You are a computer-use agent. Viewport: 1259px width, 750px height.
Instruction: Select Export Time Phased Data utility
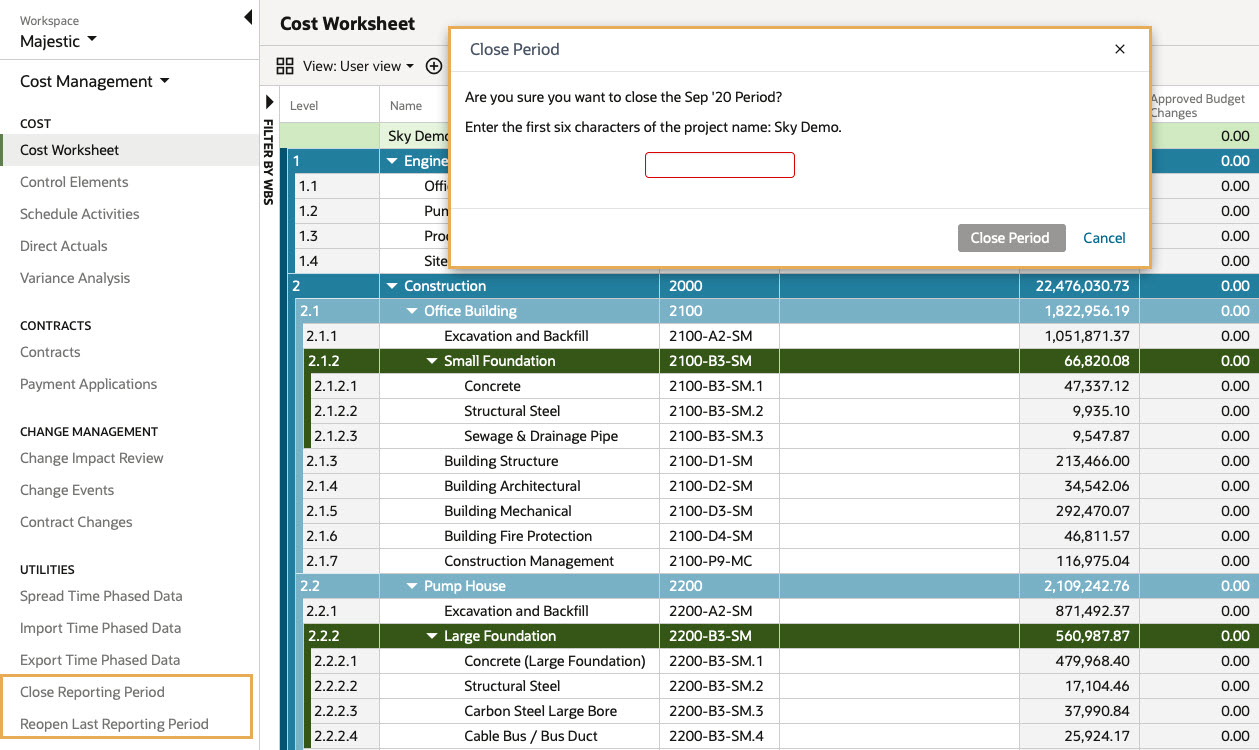[100, 660]
